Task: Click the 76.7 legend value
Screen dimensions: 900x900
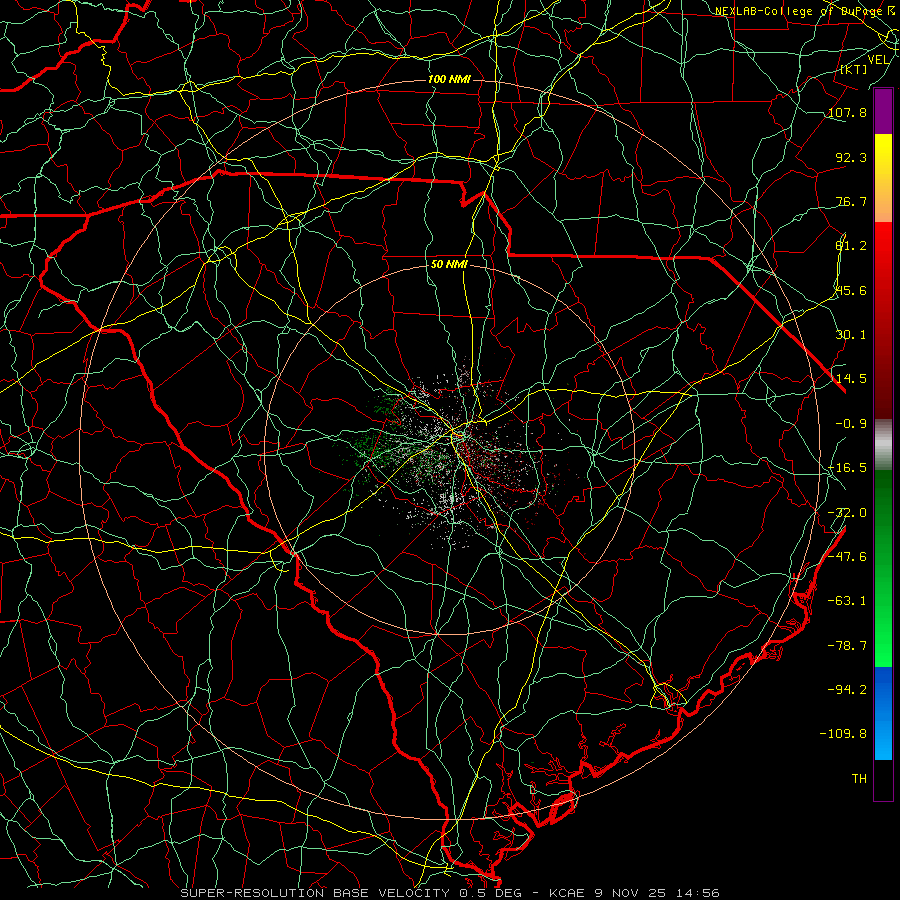Action: 851,201
